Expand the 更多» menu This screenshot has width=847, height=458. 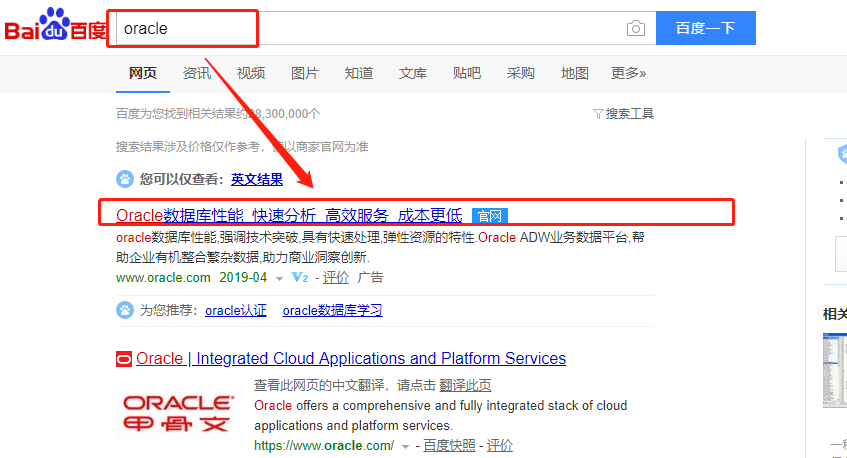click(x=628, y=73)
